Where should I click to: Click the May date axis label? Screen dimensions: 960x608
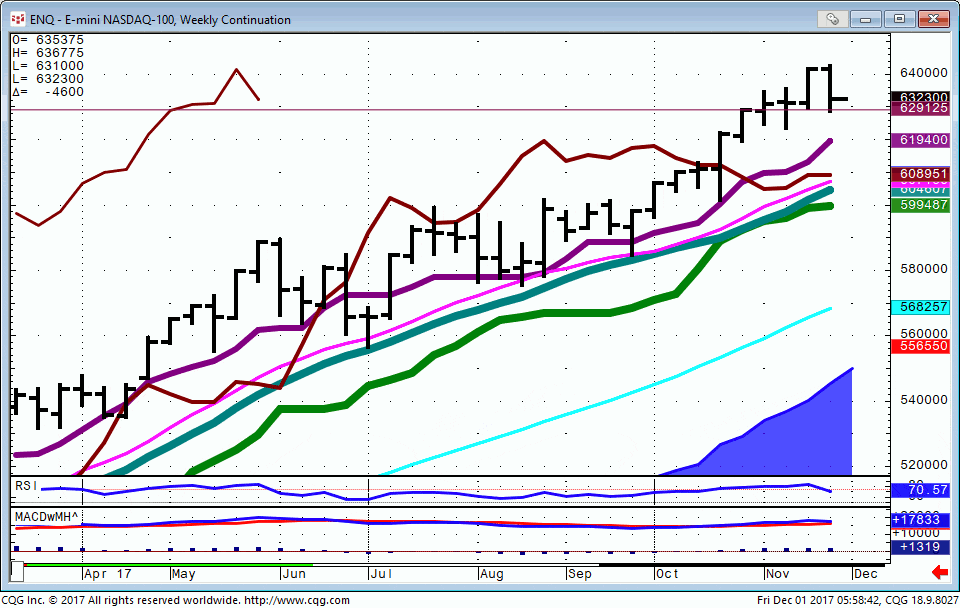pos(184,574)
